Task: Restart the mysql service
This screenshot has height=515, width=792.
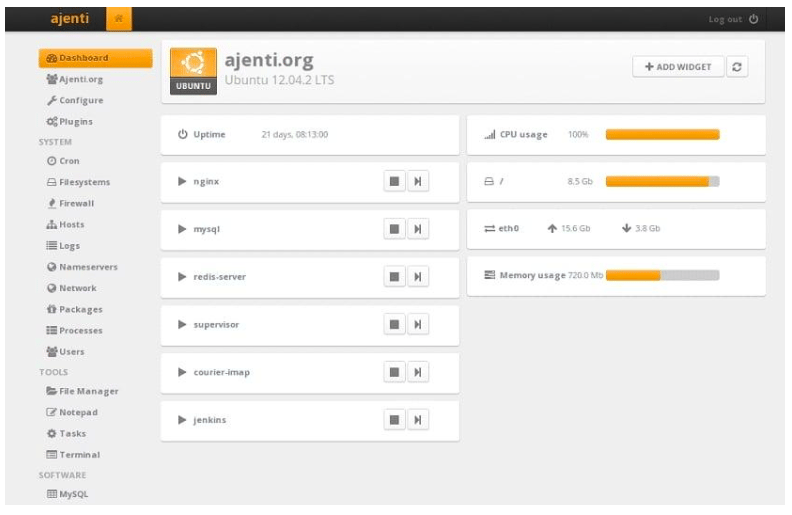Action: (x=418, y=229)
